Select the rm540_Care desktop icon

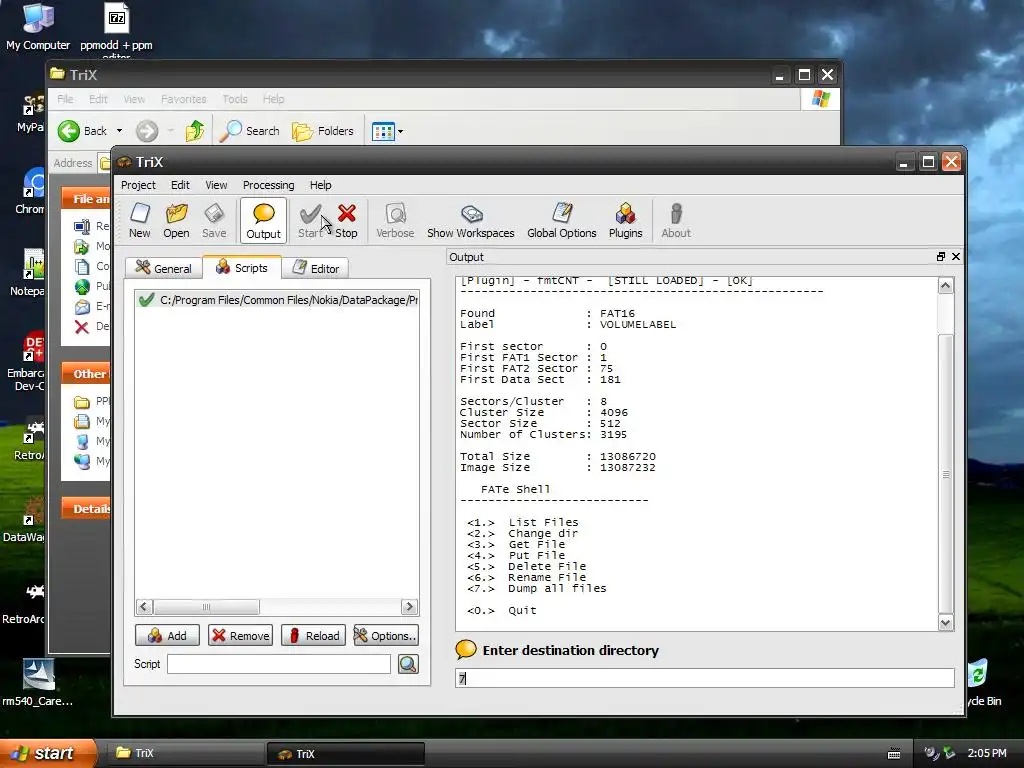(37, 683)
